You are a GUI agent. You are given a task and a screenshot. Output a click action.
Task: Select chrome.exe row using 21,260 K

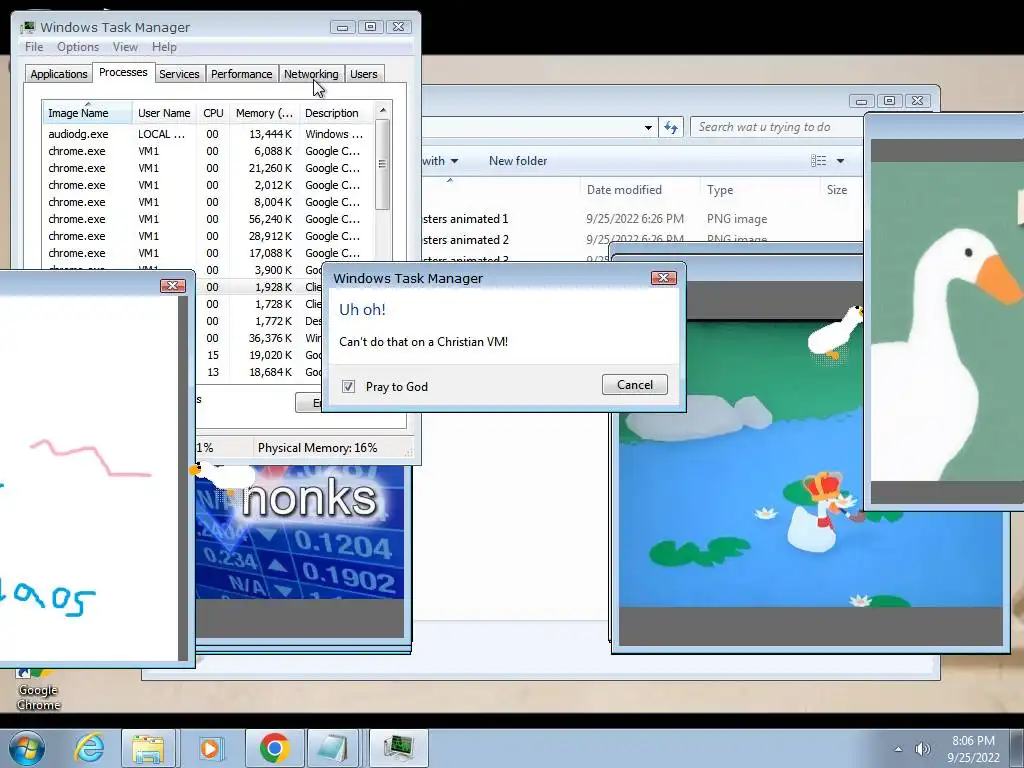click(x=208, y=168)
